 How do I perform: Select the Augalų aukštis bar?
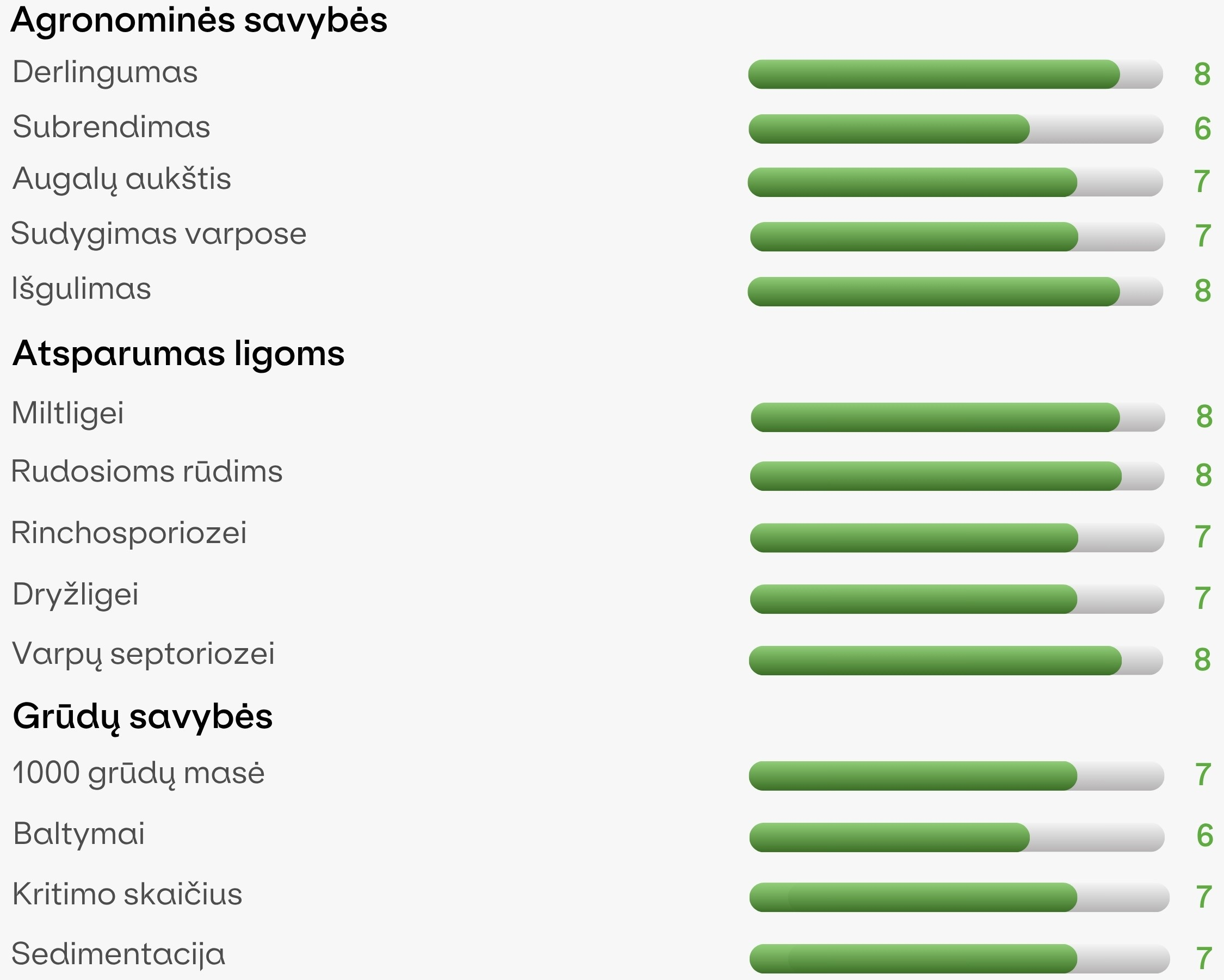[x=955, y=182]
